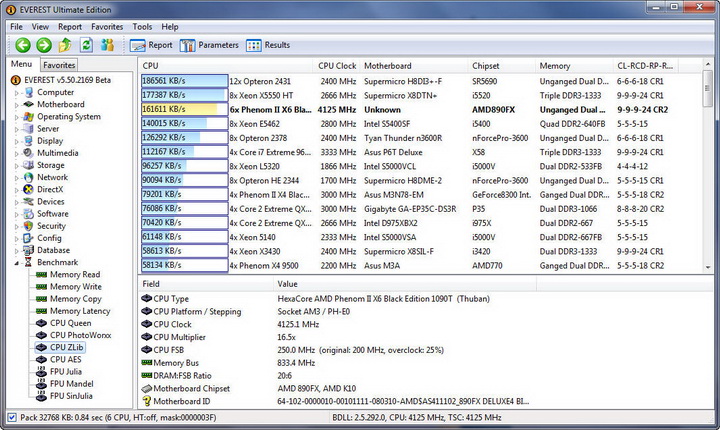Select the Motherboard tree icon

pos(28,104)
